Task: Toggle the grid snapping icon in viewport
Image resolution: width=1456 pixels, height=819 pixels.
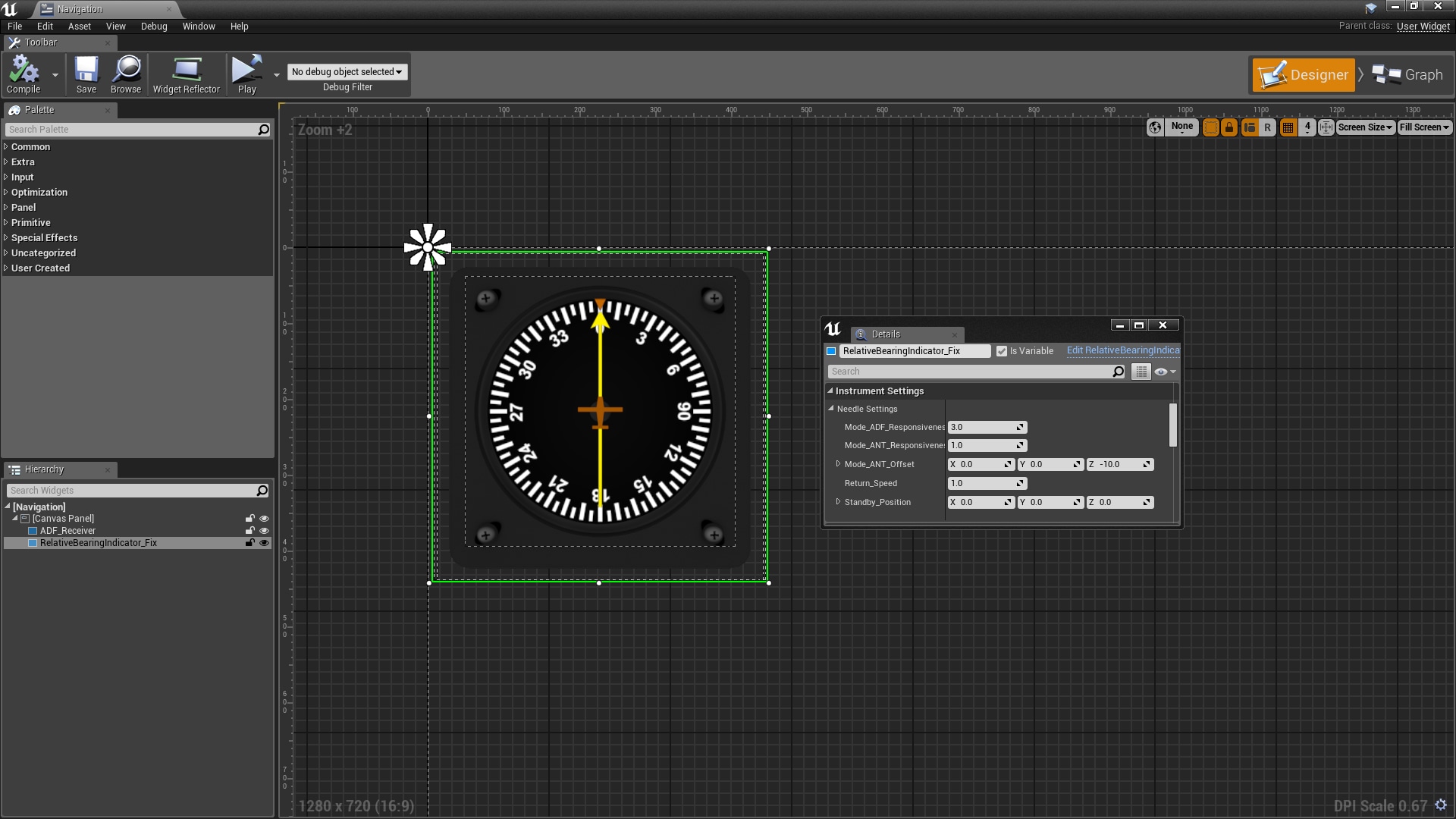Action: pyautogui.click(x=1288, y=127)
